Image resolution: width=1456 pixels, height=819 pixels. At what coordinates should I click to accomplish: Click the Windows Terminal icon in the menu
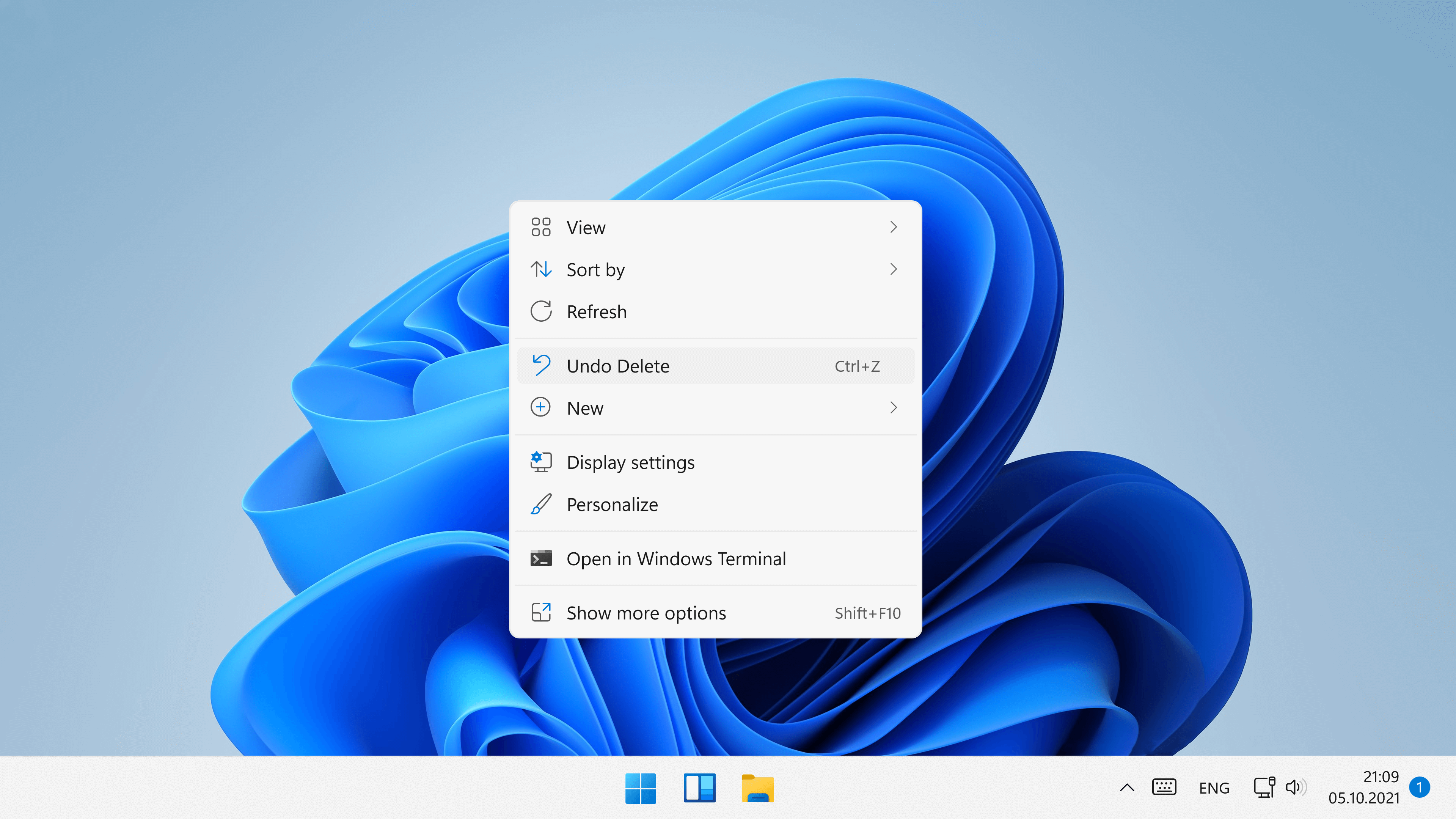541,558
